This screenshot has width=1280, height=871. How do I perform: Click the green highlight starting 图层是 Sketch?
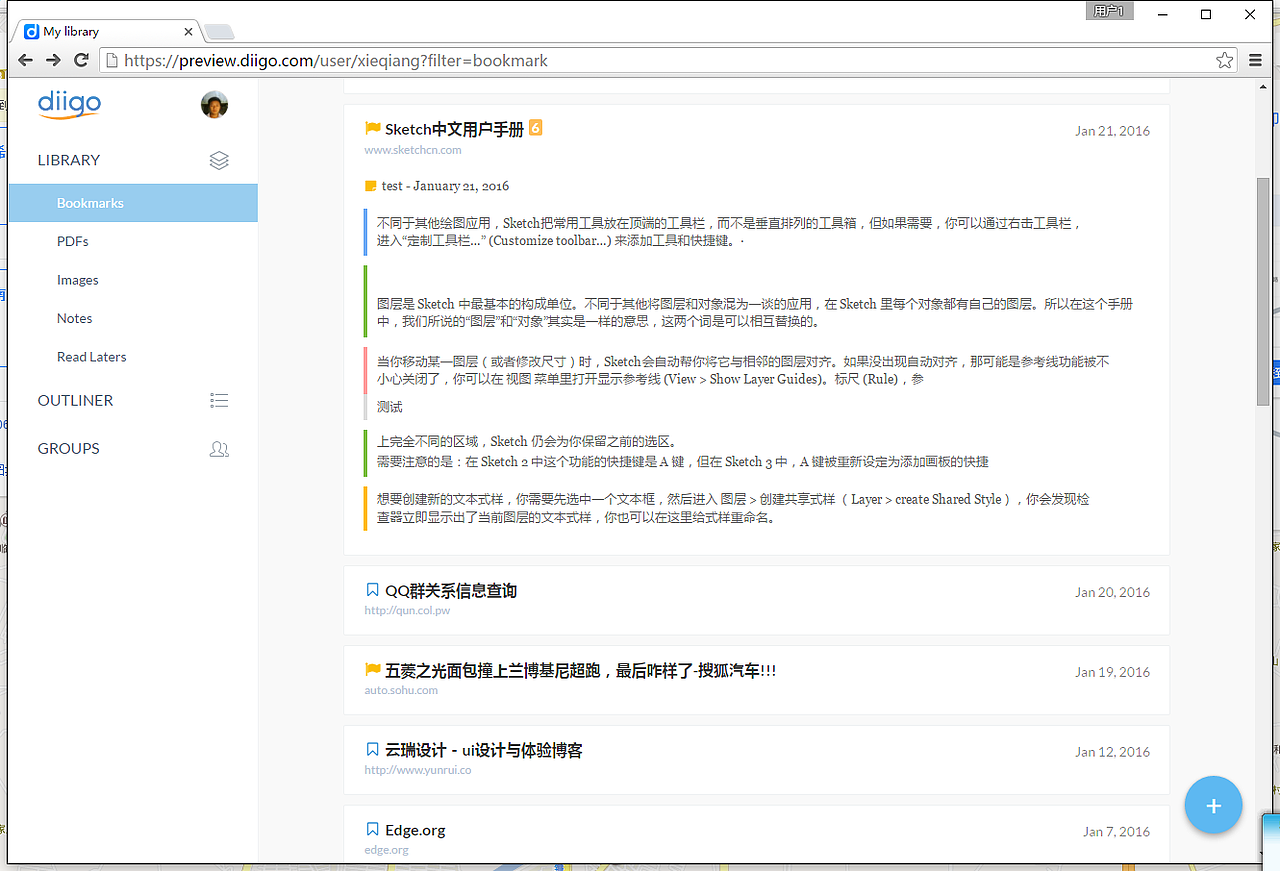[755, 313]
